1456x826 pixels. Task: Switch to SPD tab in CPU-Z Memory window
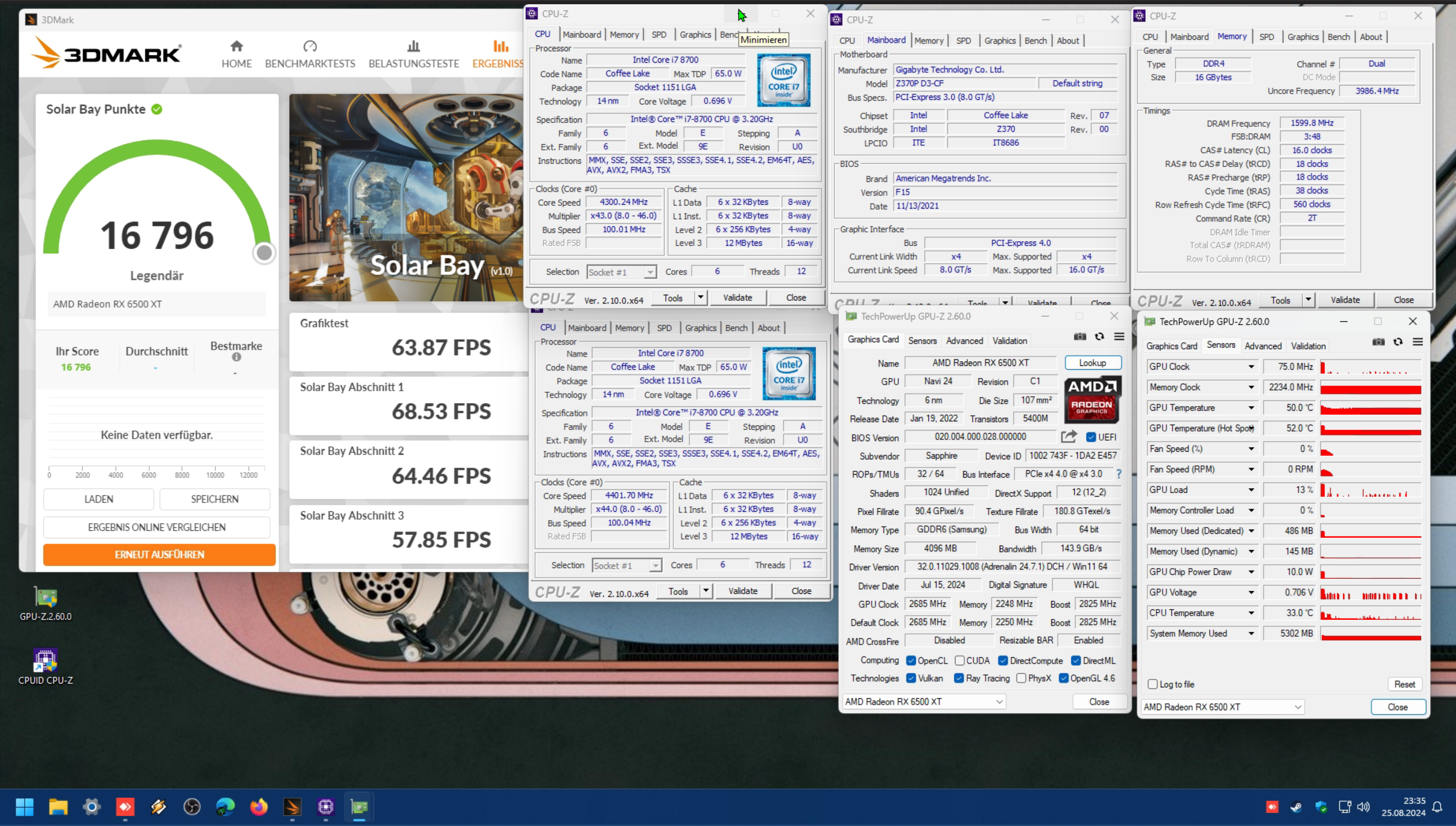click(1267, 37)
